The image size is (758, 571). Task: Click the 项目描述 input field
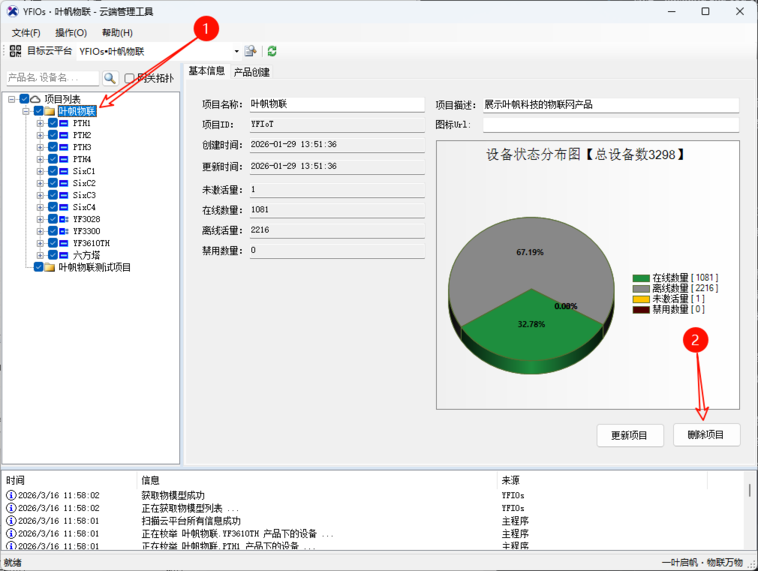pos(611,105)
